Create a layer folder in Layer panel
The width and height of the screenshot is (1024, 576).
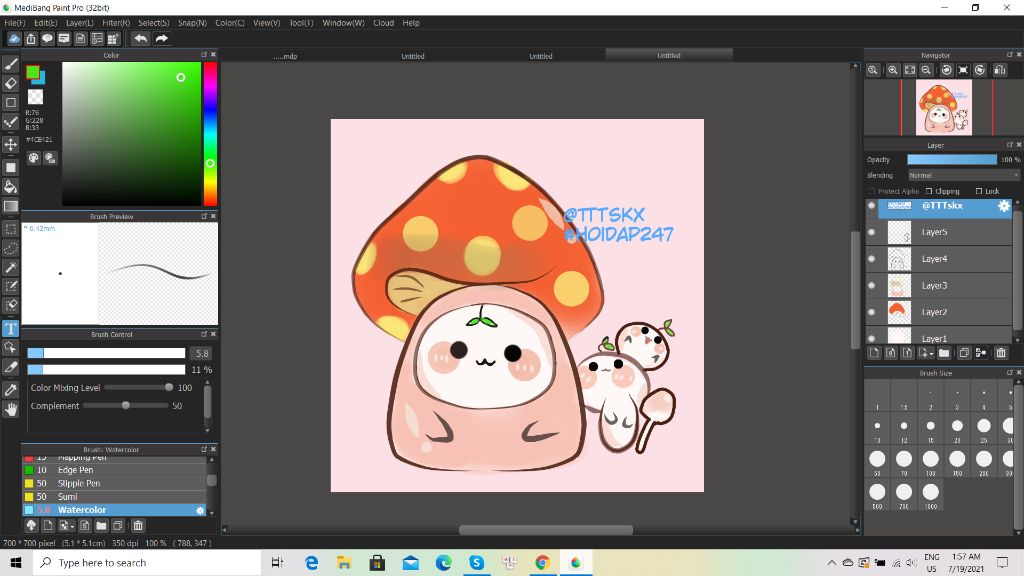(x=944, y=353)
